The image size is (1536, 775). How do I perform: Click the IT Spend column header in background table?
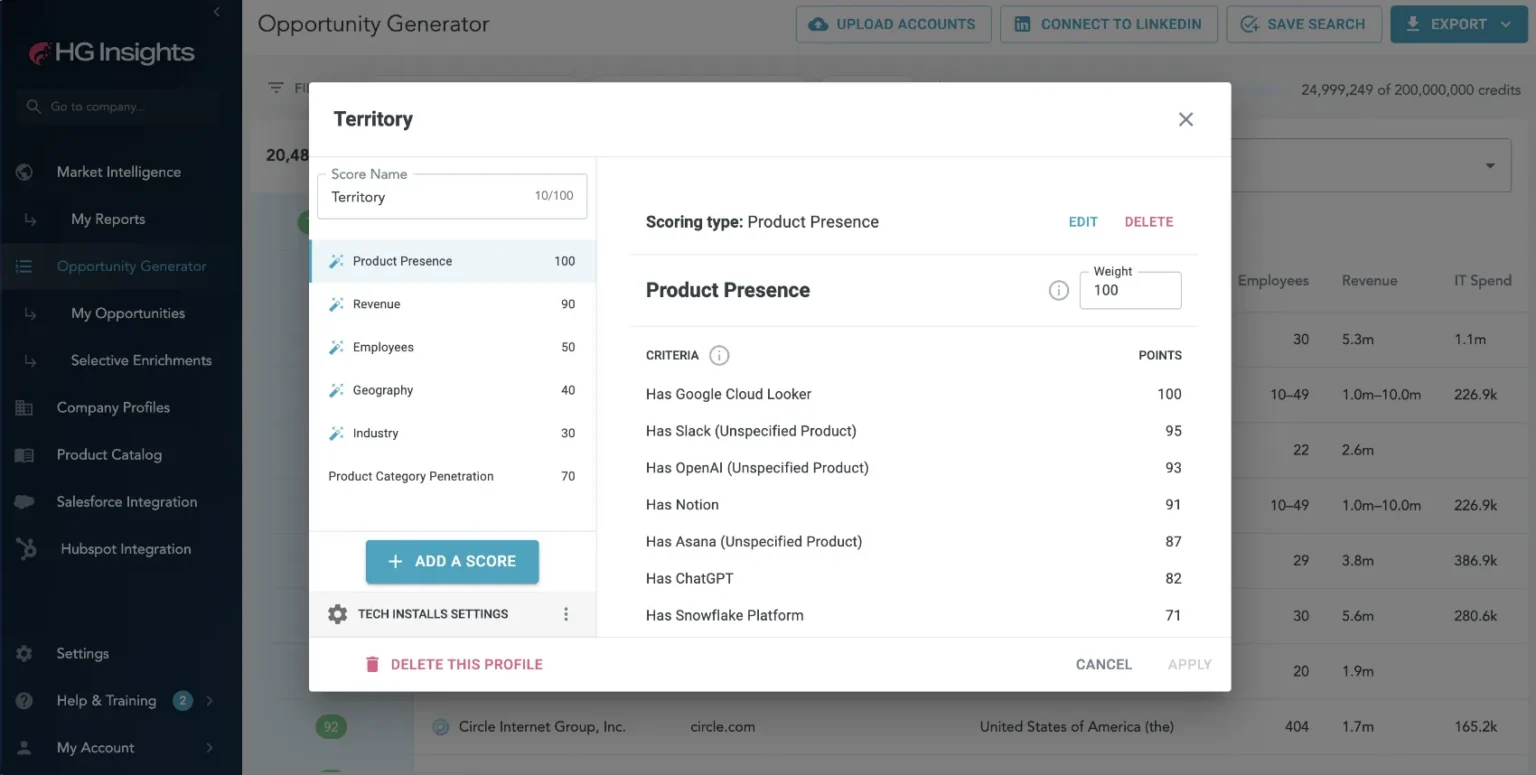tap(1483, 280)
